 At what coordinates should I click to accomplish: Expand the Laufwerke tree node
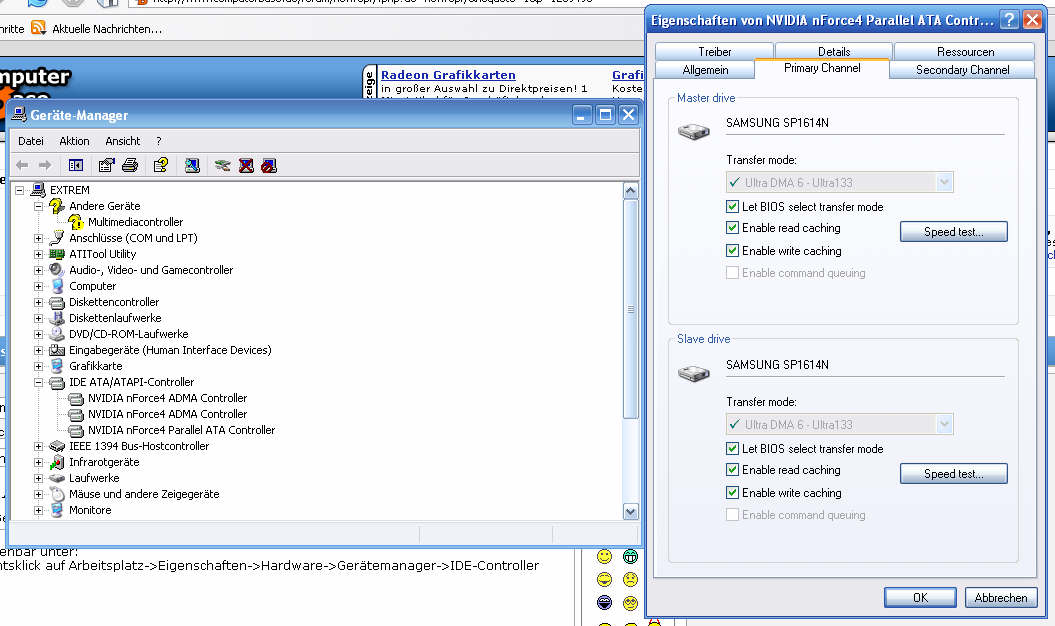click(x=38, y=478)
